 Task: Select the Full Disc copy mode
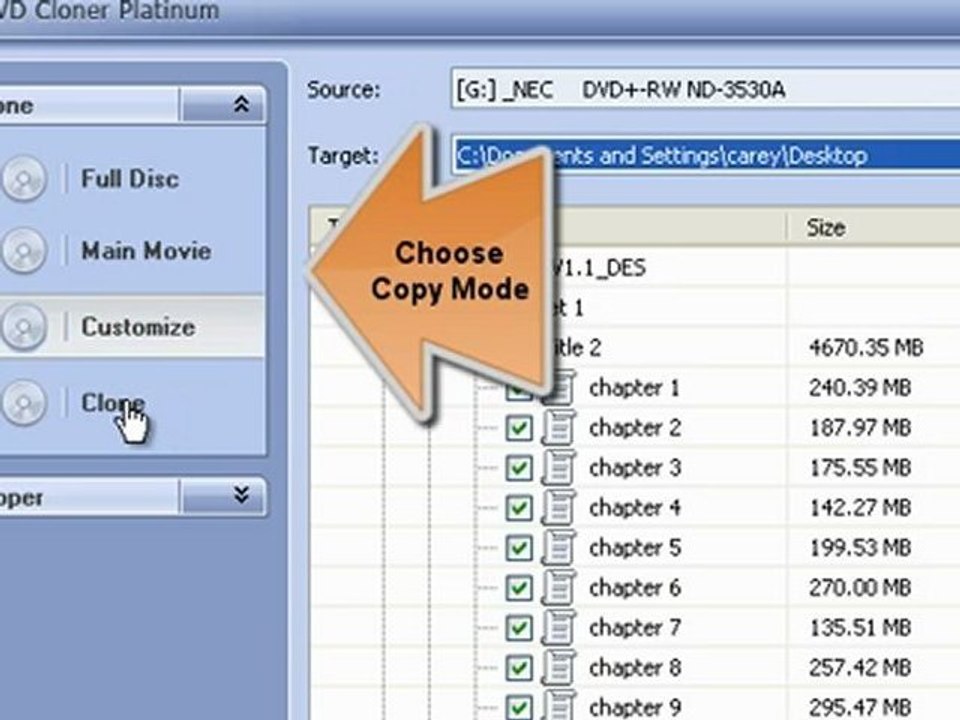pos(130,179)
